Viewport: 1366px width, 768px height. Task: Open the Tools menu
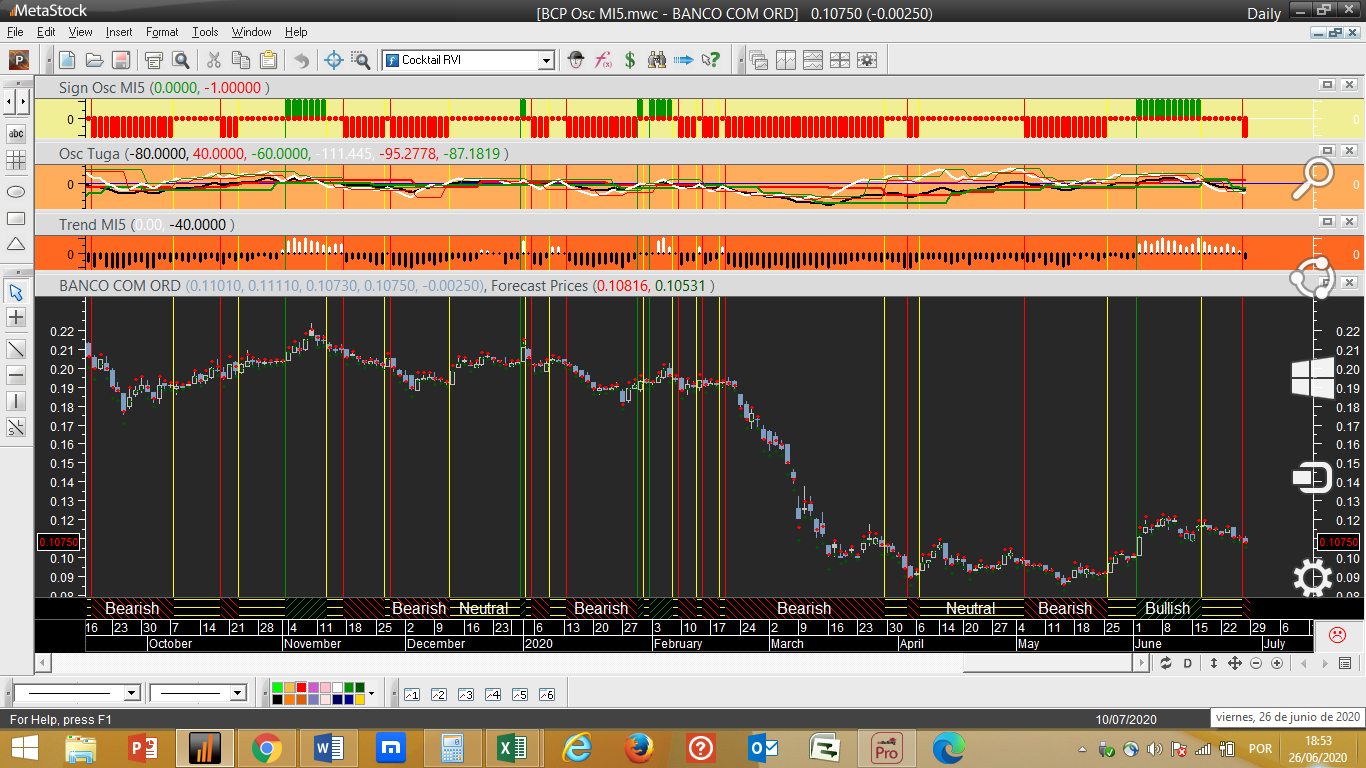(205, 32)
